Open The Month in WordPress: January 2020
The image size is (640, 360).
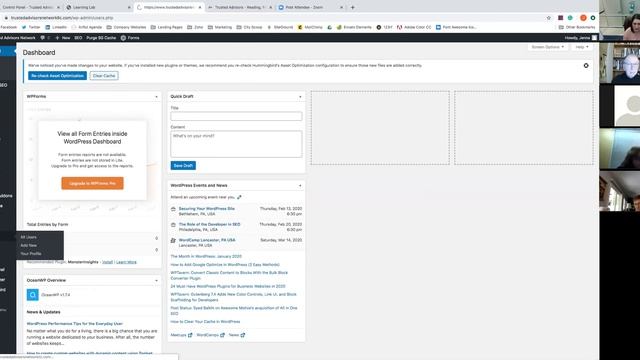206,256
